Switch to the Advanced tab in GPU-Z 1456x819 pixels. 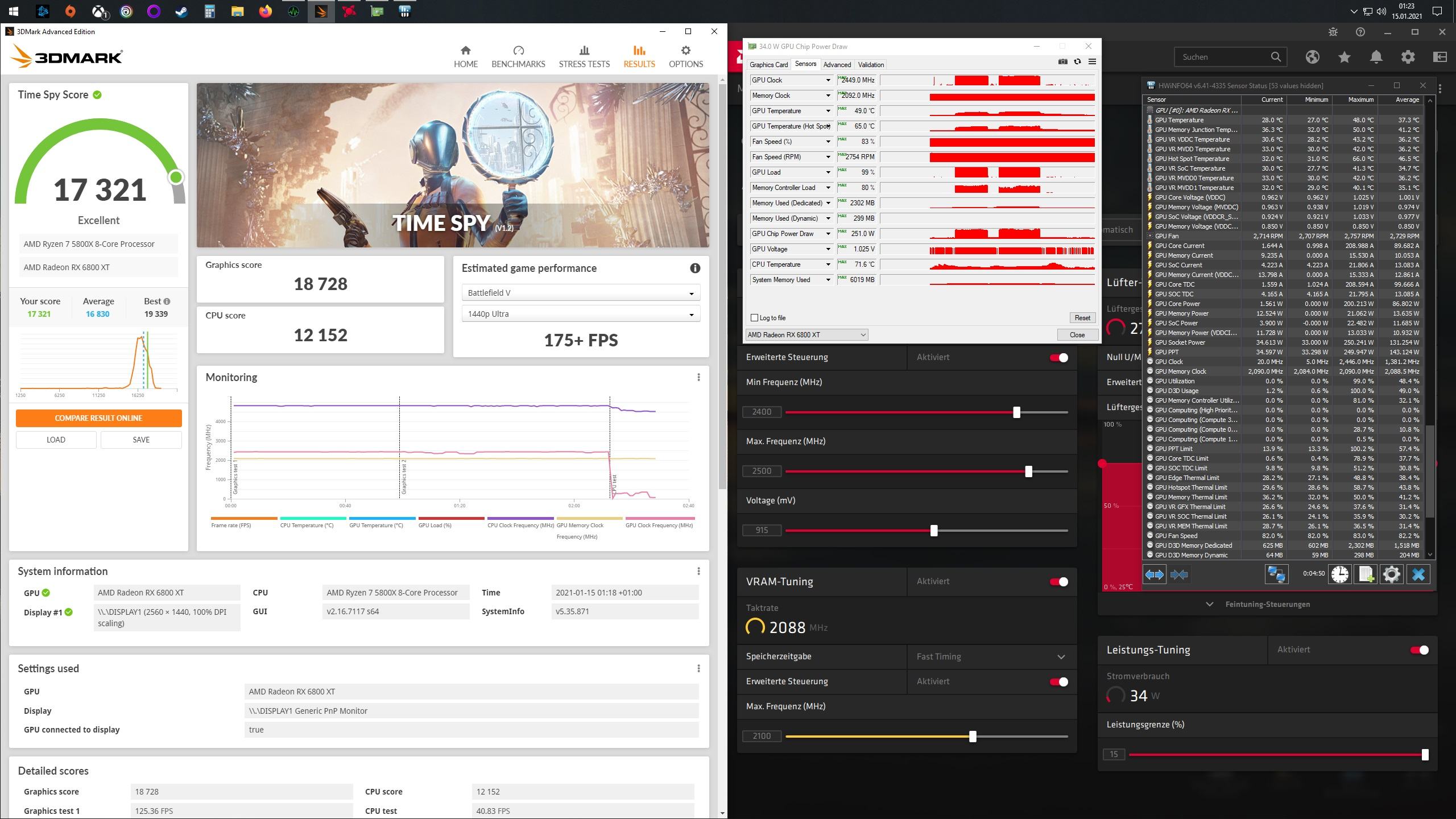[x=837, y=65]
